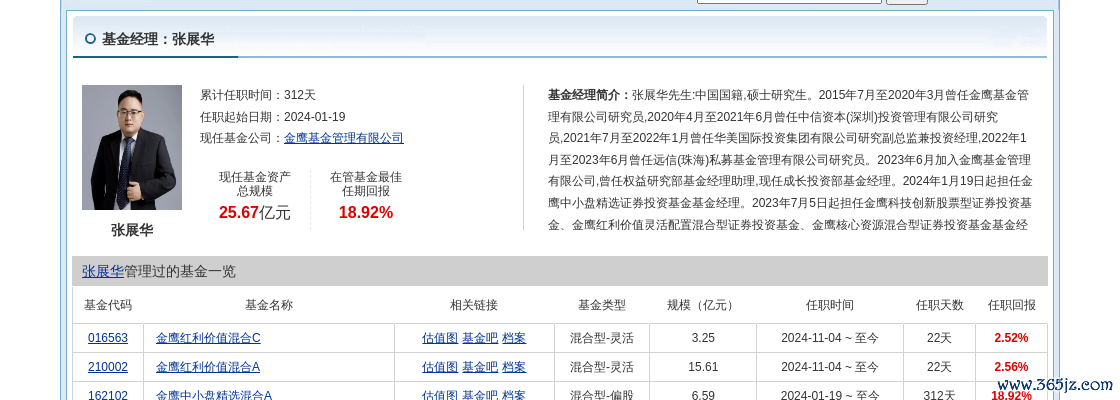Click the button beside the top search field
Screen dimensions: 1120x400
point(906,2)
